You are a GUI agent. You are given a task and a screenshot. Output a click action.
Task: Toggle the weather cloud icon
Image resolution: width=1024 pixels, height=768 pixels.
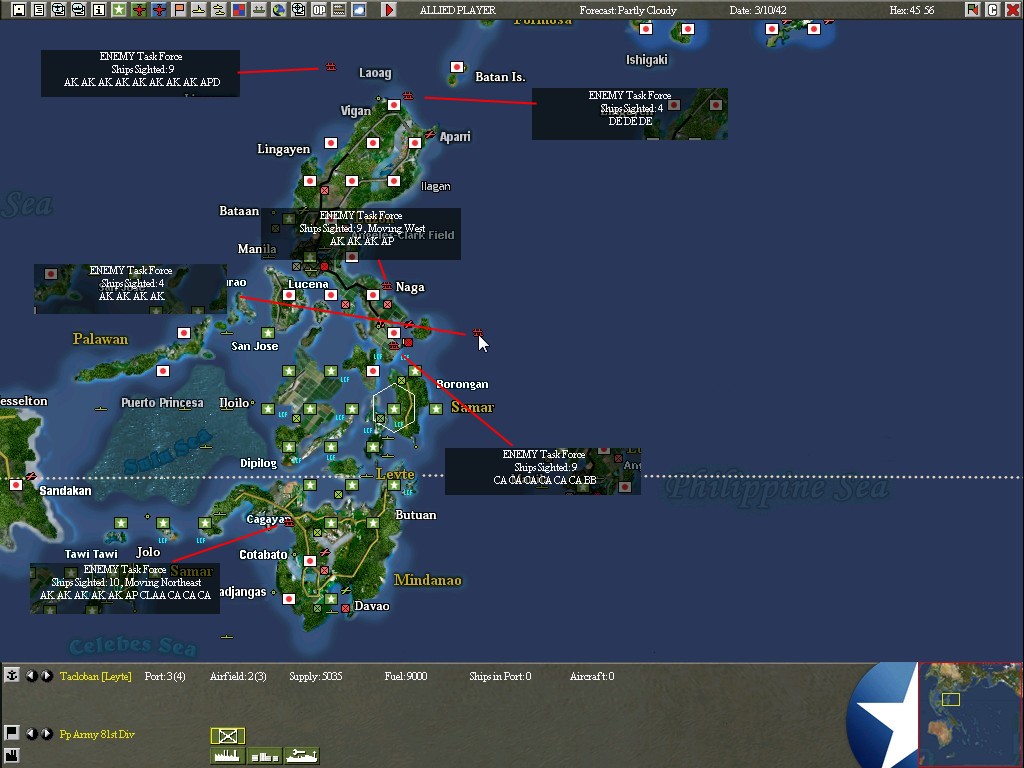[359, 10]
